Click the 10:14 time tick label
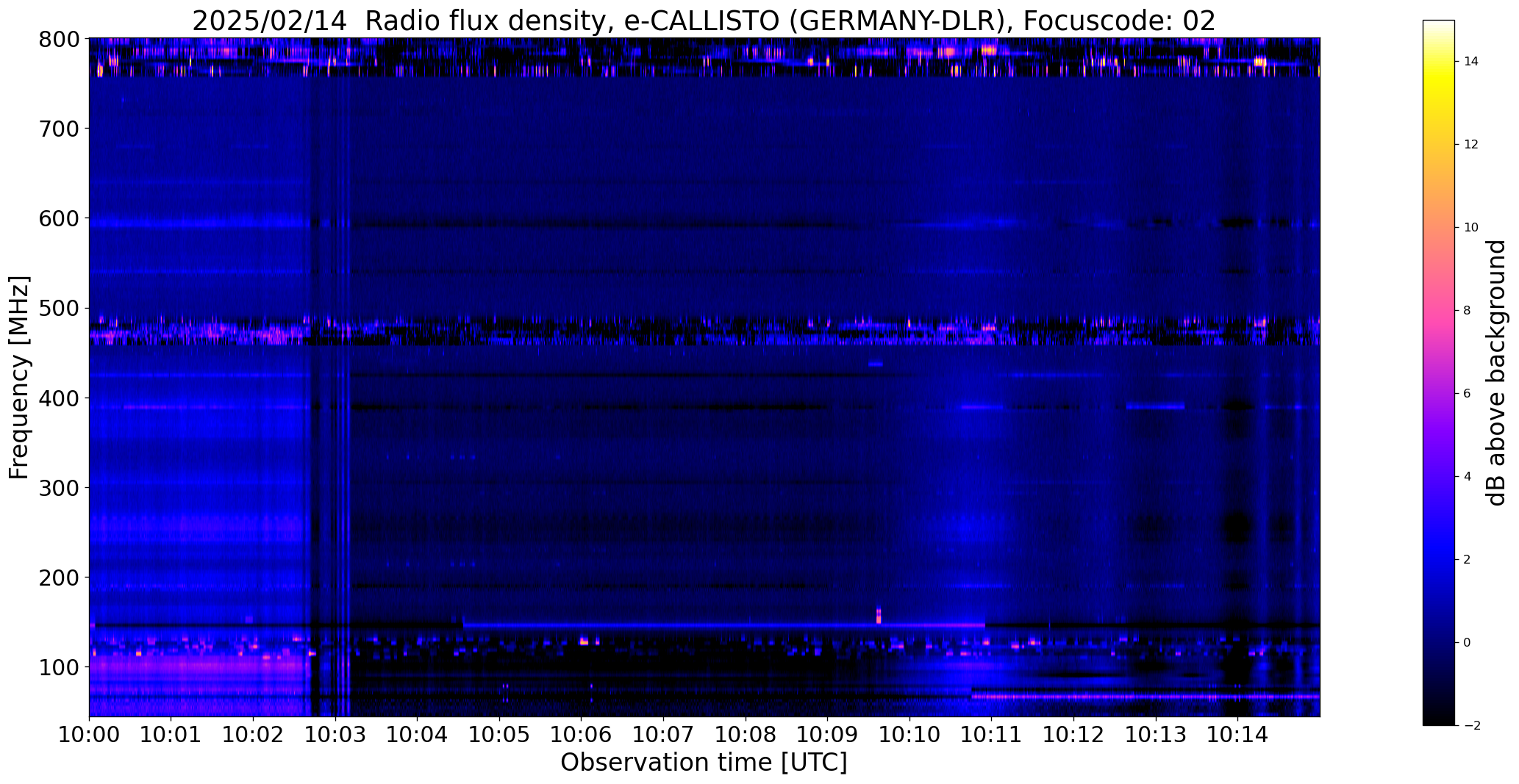Viewport: 1519px width, 784px height. [x=1237, y=735]
